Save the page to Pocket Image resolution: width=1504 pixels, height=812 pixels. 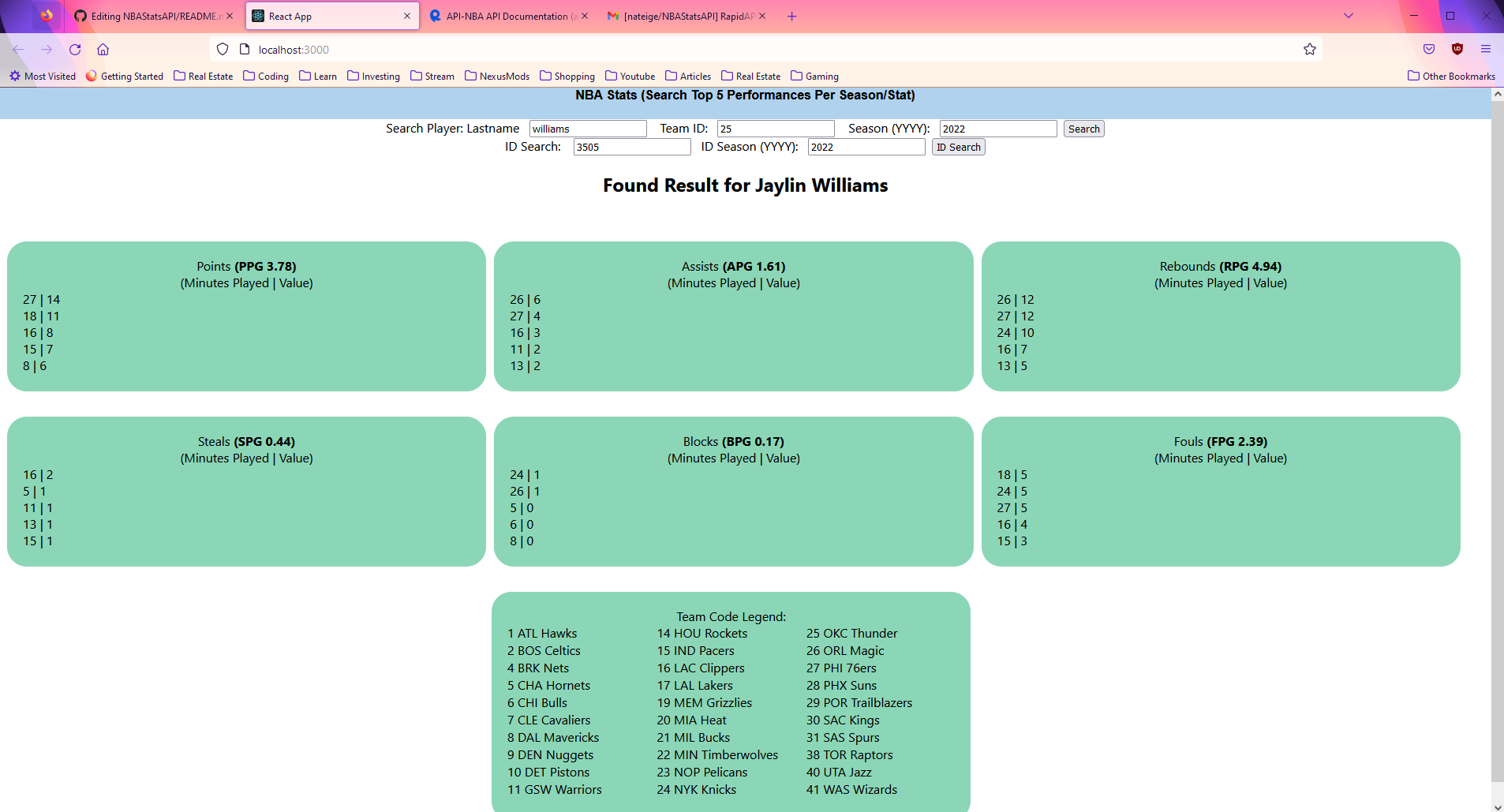[x=1427, y=49]
